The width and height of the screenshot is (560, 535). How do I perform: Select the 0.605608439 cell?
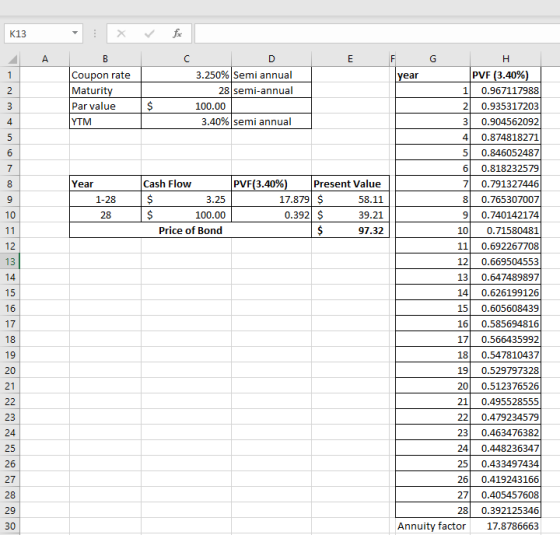tap(506, 308)
